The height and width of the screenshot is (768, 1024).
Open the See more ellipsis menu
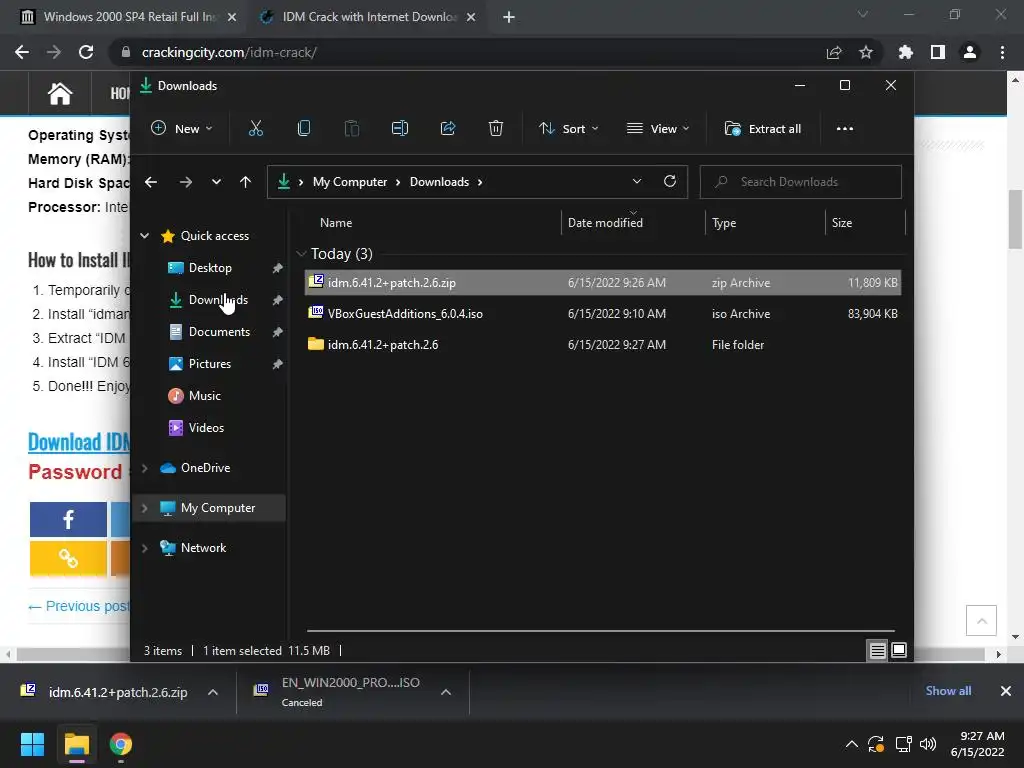tap(844, 129)
